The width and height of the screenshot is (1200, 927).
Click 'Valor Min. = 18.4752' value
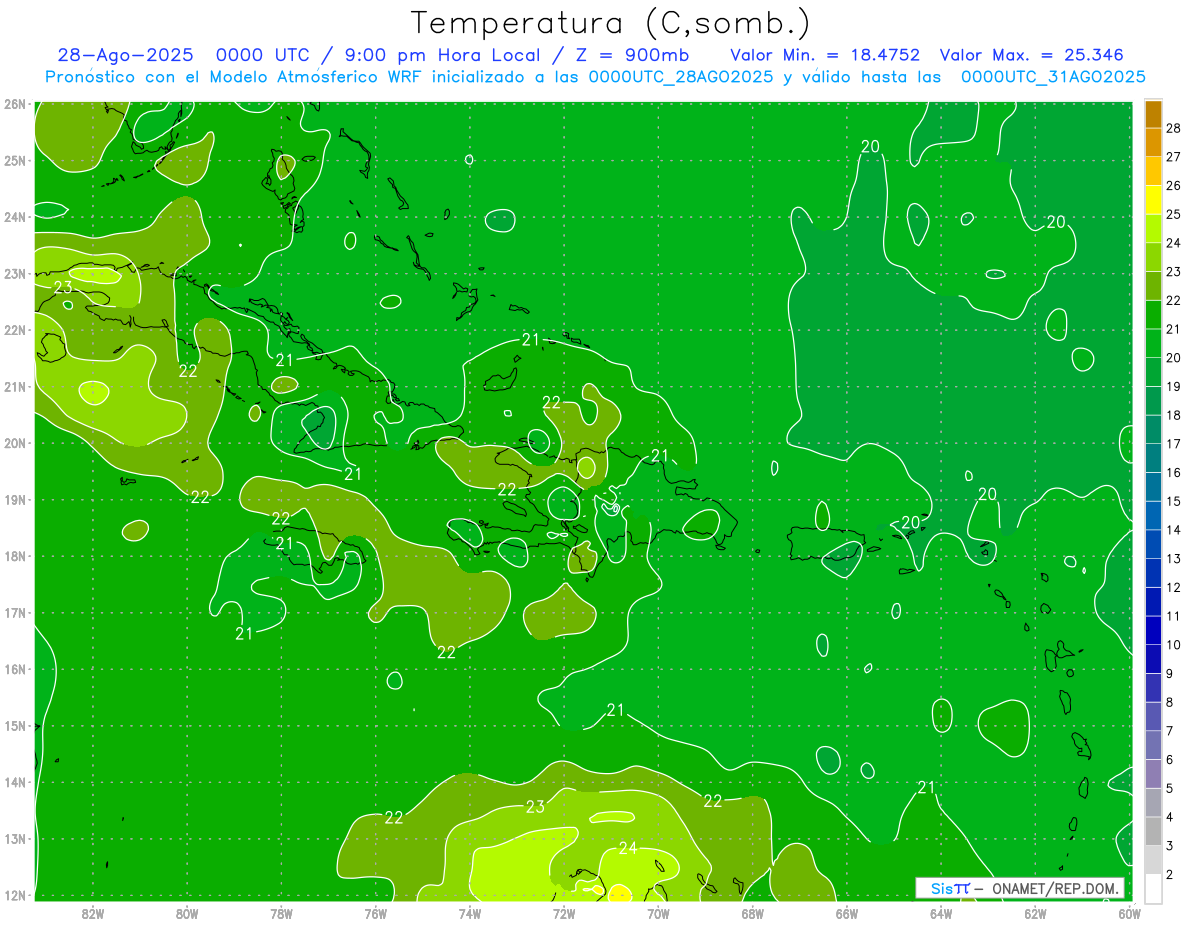click(825, 55)
